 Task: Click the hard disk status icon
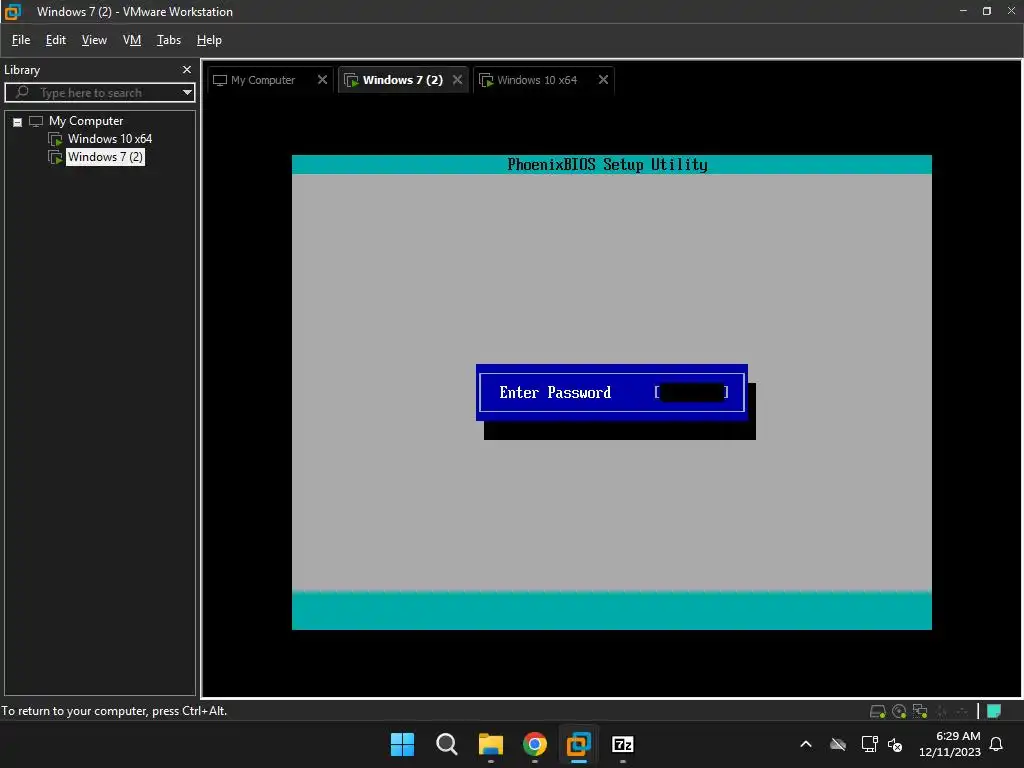tap(878, 711)
